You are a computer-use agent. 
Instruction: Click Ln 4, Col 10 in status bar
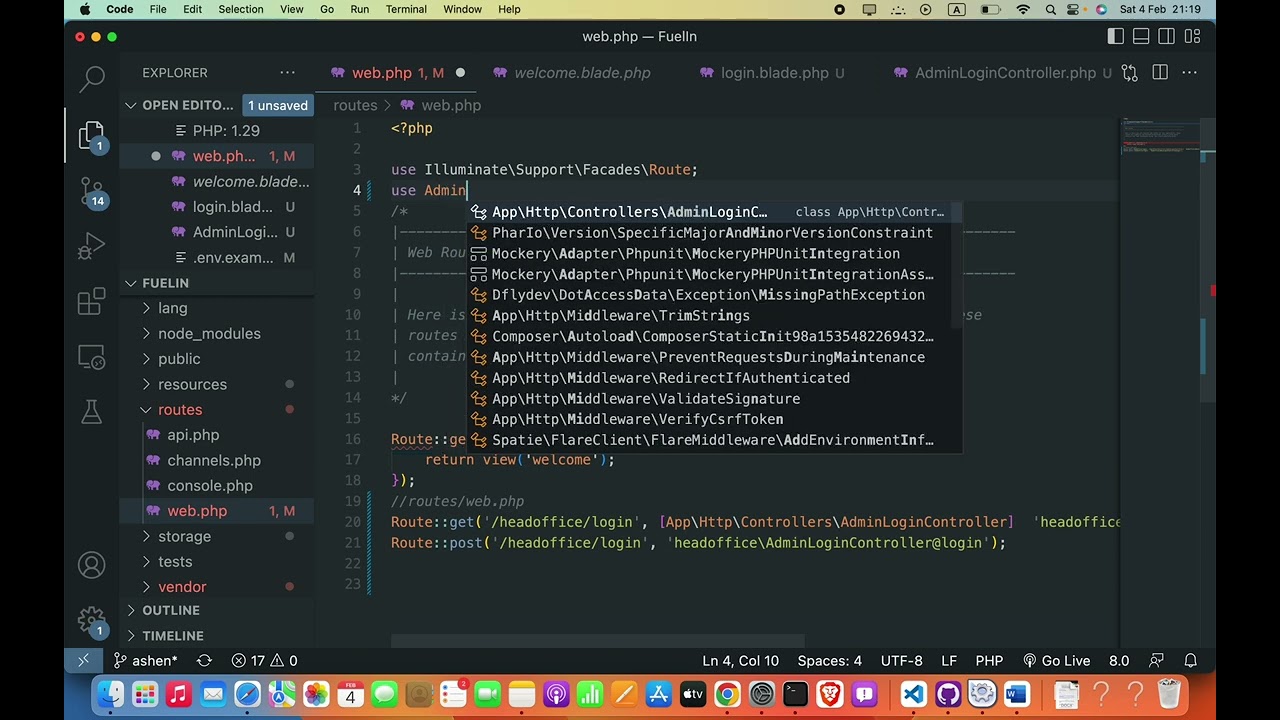point(740,660)
